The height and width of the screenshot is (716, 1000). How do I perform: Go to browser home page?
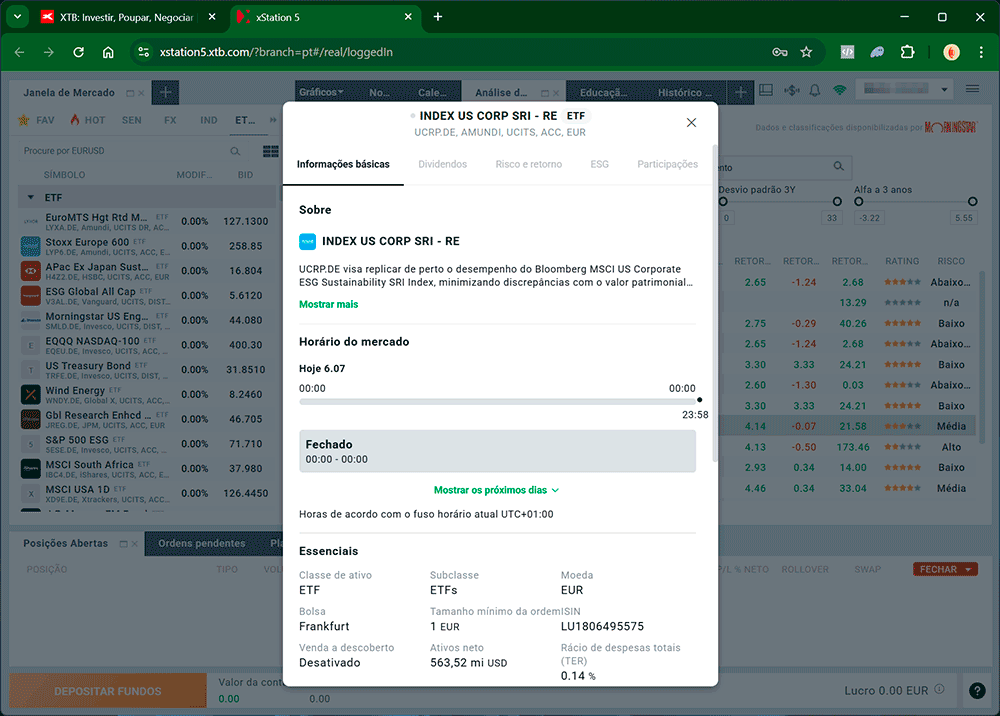click(x=108, y=52)
